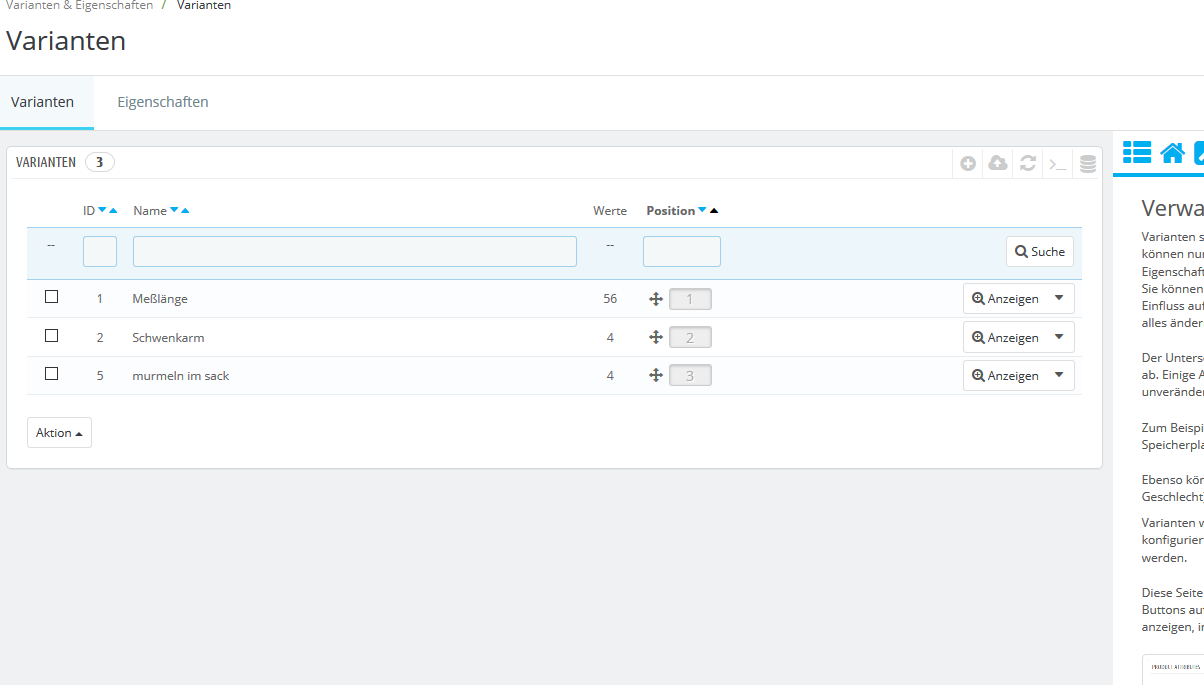Image resolution: width=1204 pixels, height=685 pixels.
Task: Move handle for Meßlänge row
Action: coord(656,298)
